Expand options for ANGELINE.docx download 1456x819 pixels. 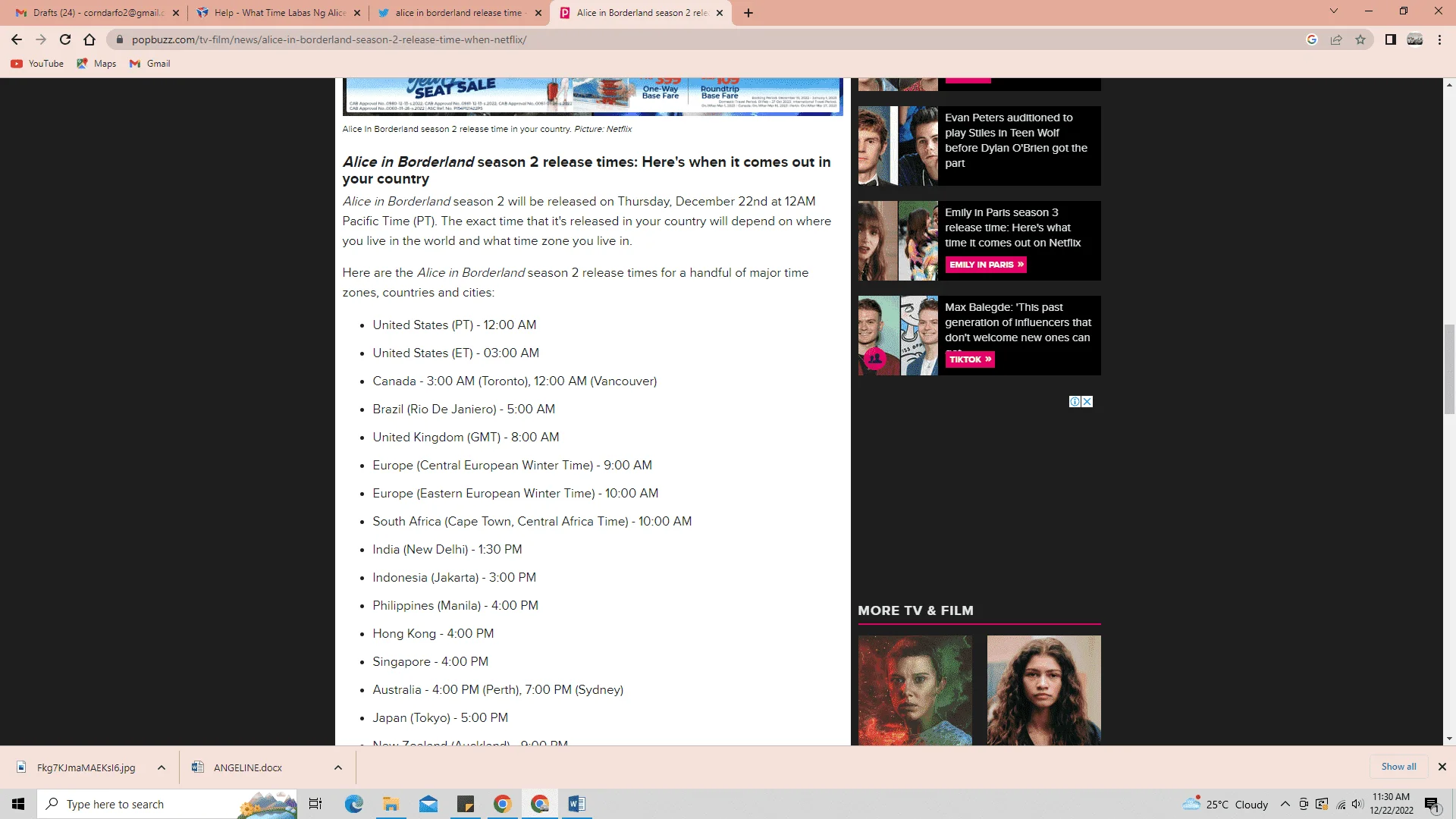pyautogui.click(x=338, y=767)
